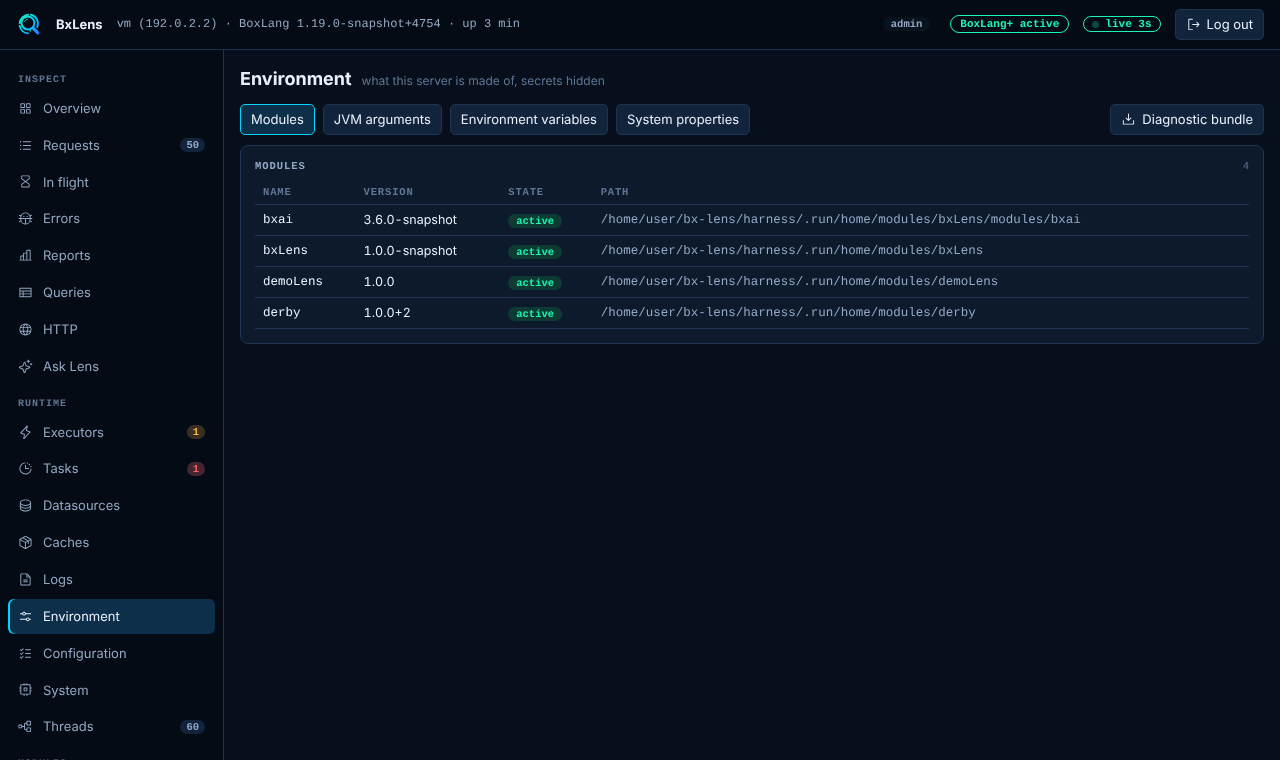
Task: Click the Tasks clock icon
Action: (25, 468)
